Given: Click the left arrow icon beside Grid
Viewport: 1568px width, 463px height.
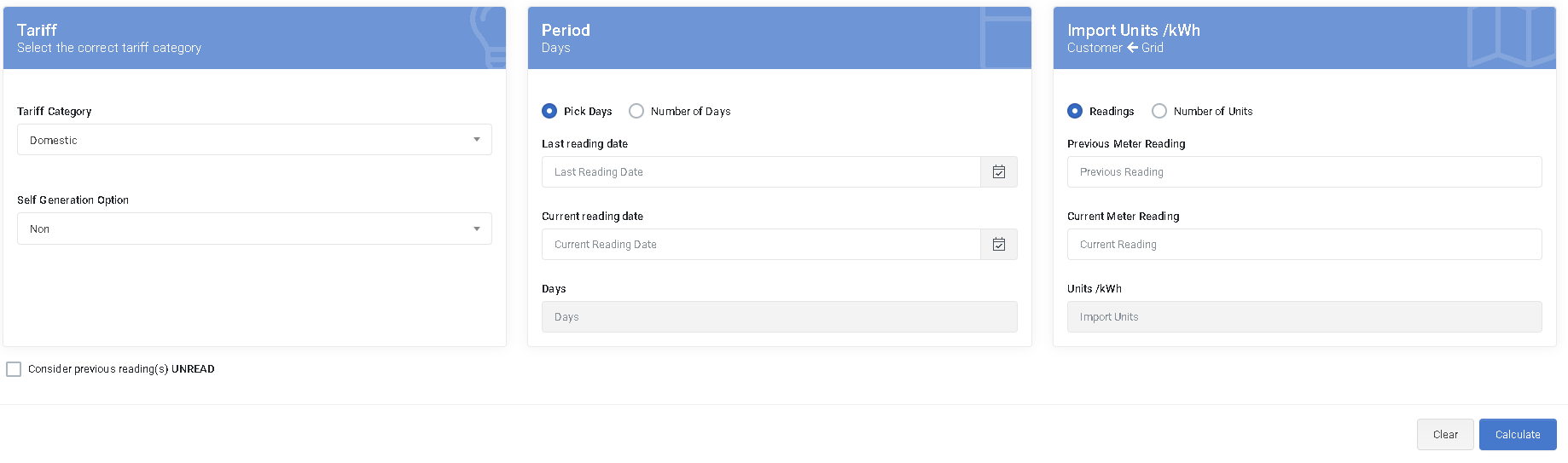Looking at the screenshot, I should (x=1132, y=48).
